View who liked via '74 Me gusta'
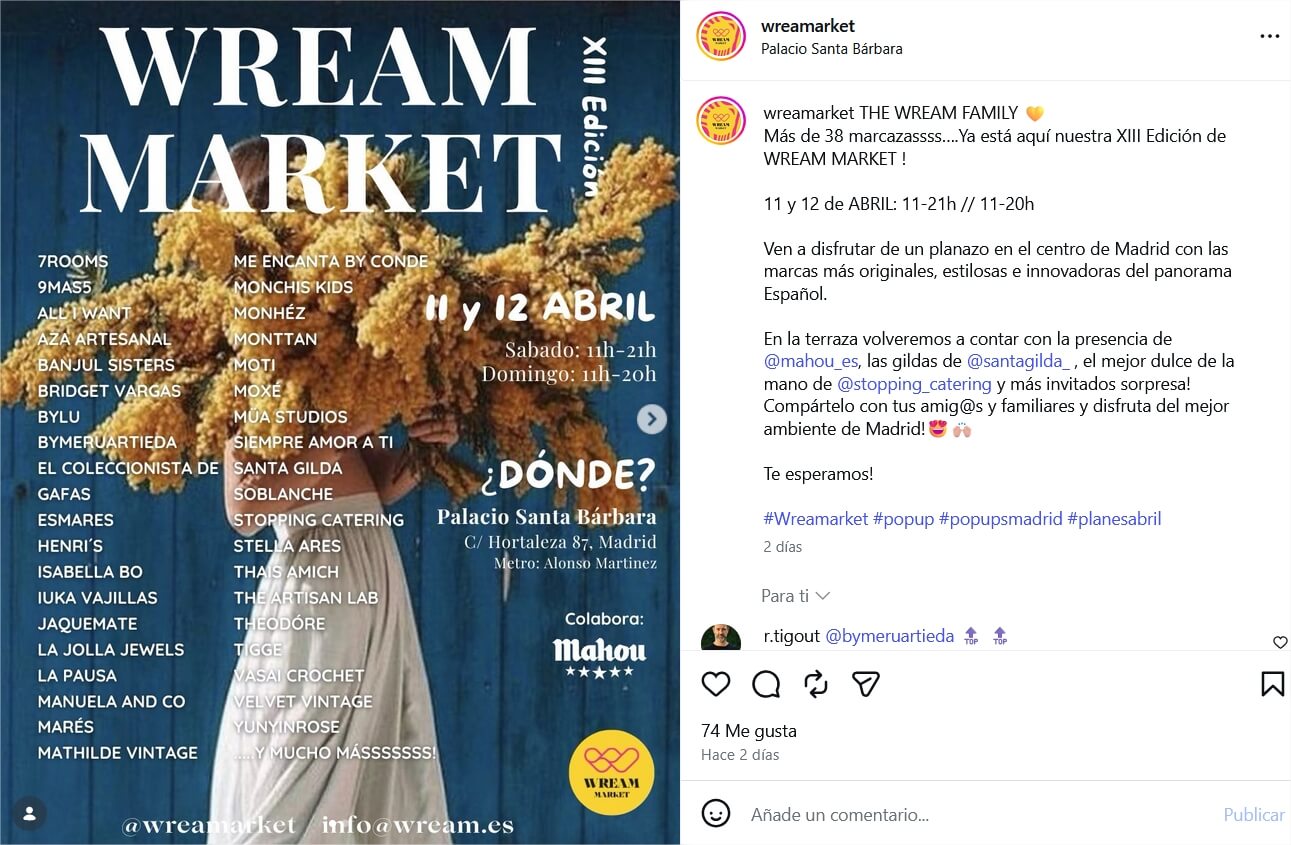 (x=749, y=731)
